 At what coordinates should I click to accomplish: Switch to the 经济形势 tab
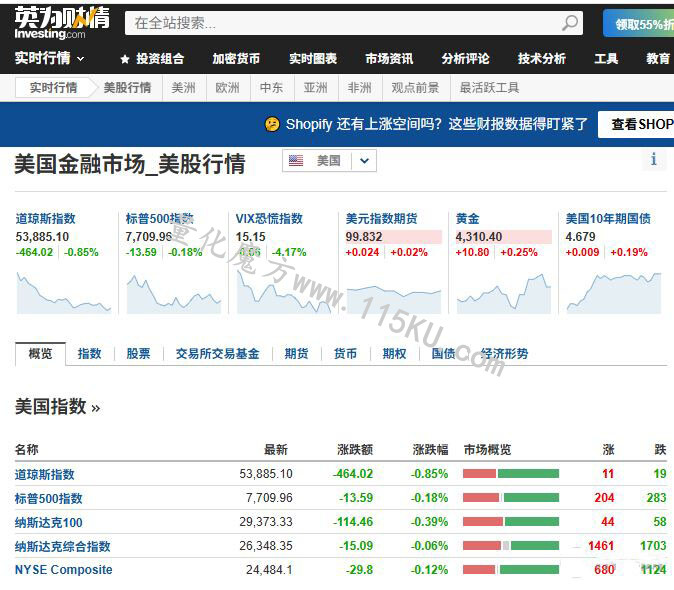point(504,354)
